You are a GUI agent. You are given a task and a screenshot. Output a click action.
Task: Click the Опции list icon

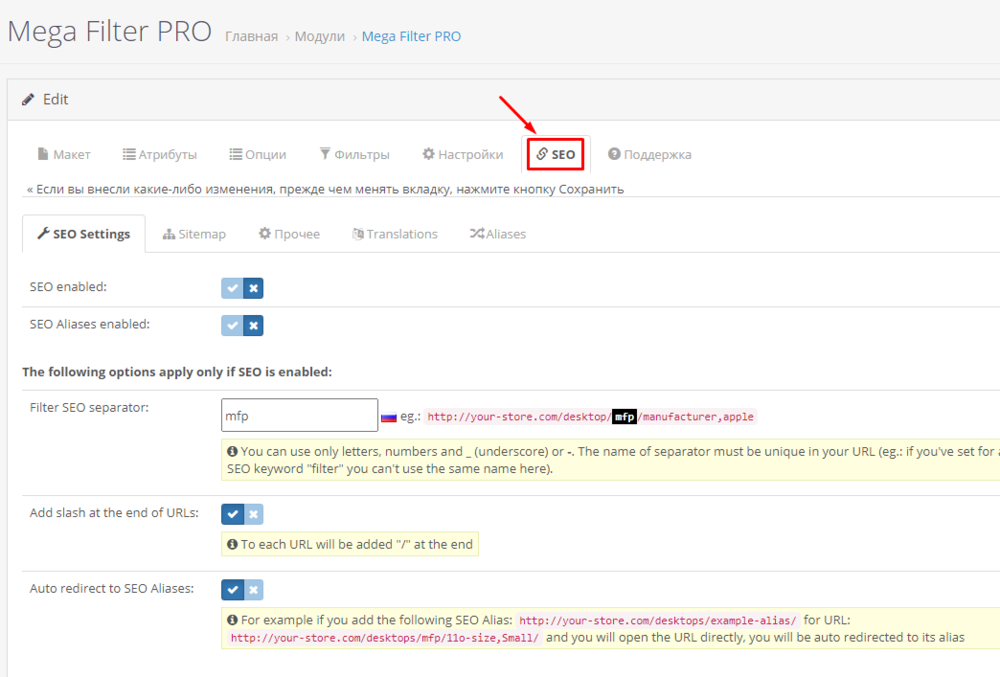tap(236, 154)
